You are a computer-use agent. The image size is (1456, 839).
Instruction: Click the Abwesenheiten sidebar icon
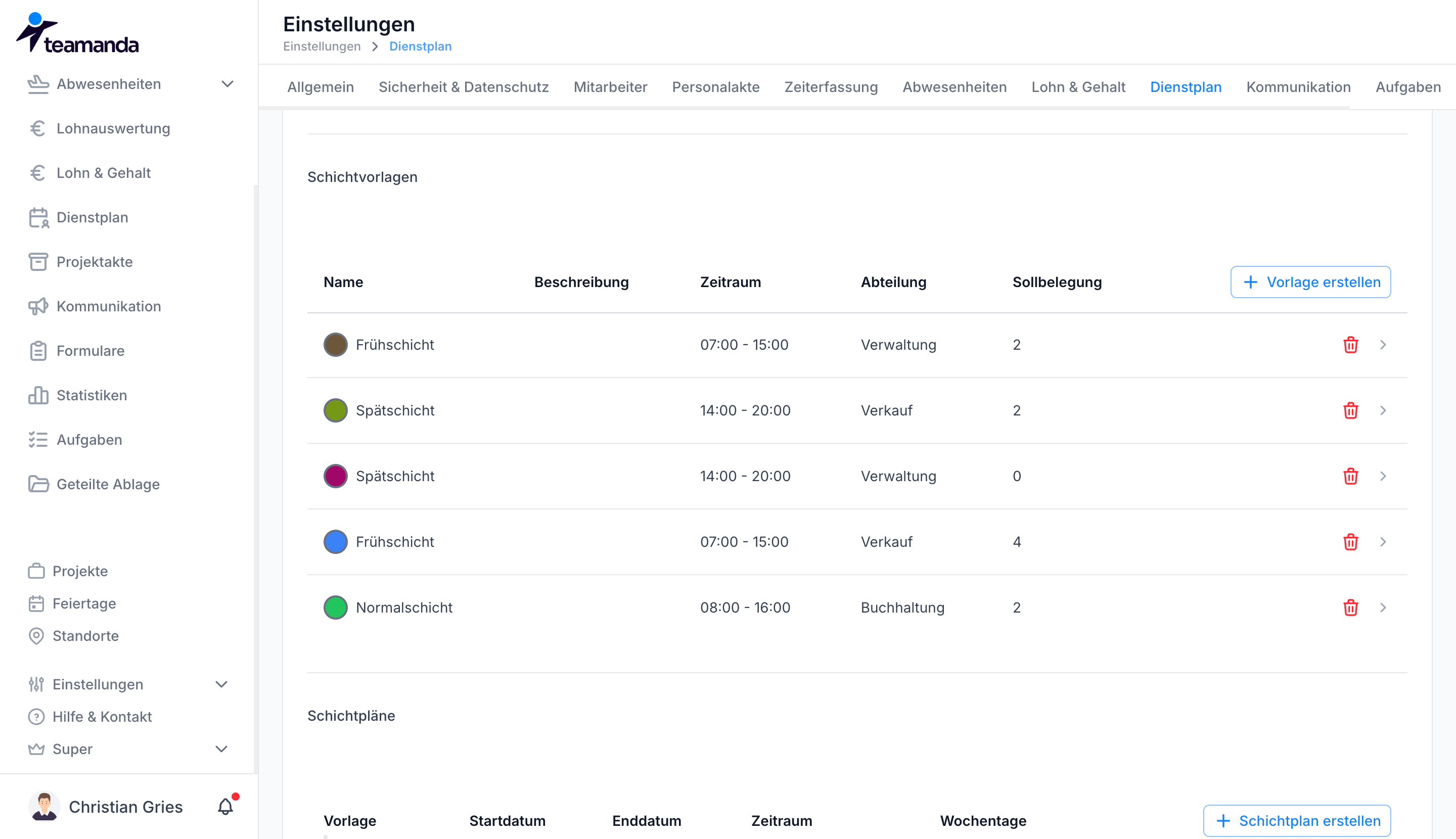tap(38, 84)
